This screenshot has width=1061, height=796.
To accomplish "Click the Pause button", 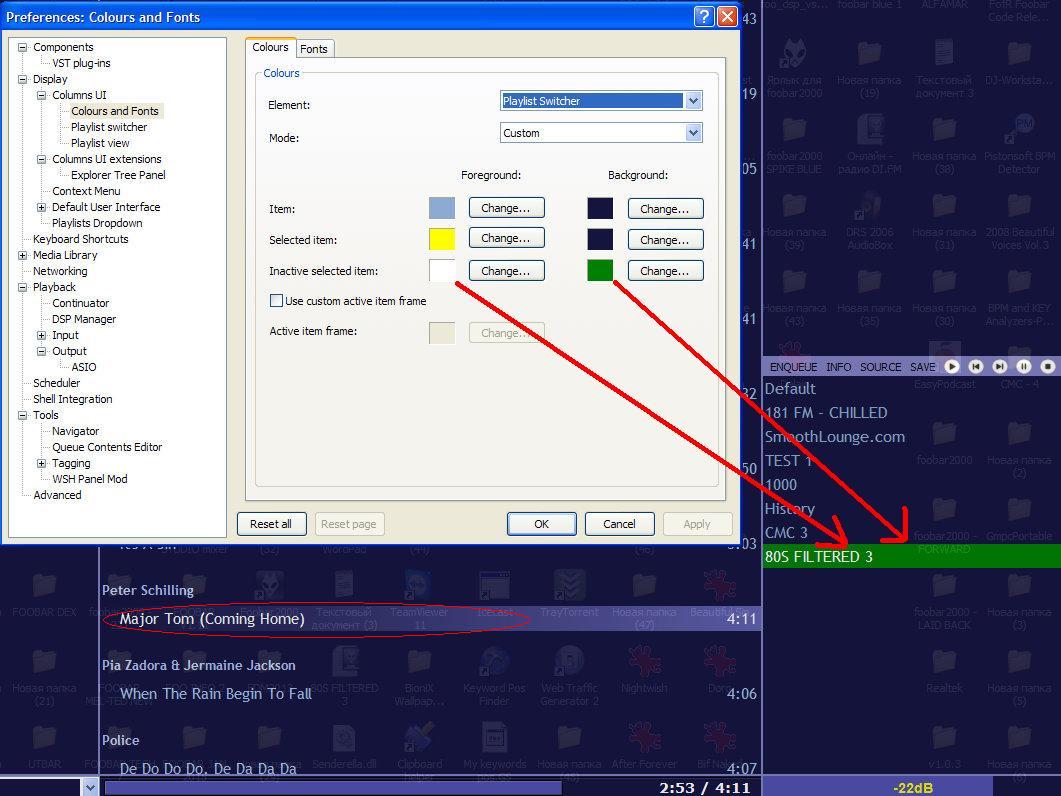I will click(1024, 366).
